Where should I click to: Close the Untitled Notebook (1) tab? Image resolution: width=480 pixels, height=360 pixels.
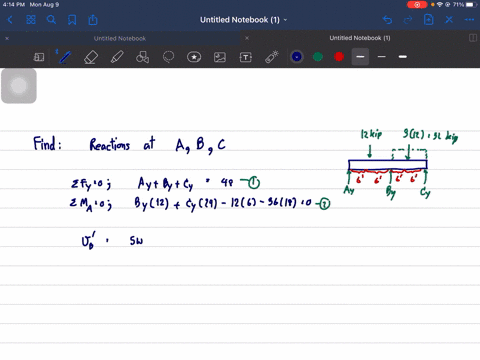[x=247, y=38]
